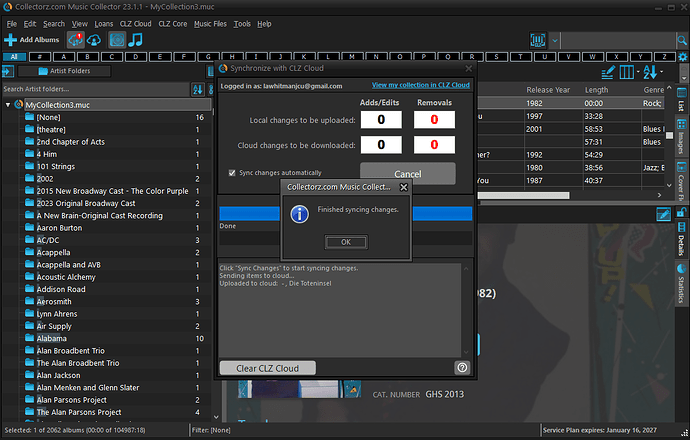690x440 pixels.
Task: Click the details panel edit template icon
Action: click(663, 214)
